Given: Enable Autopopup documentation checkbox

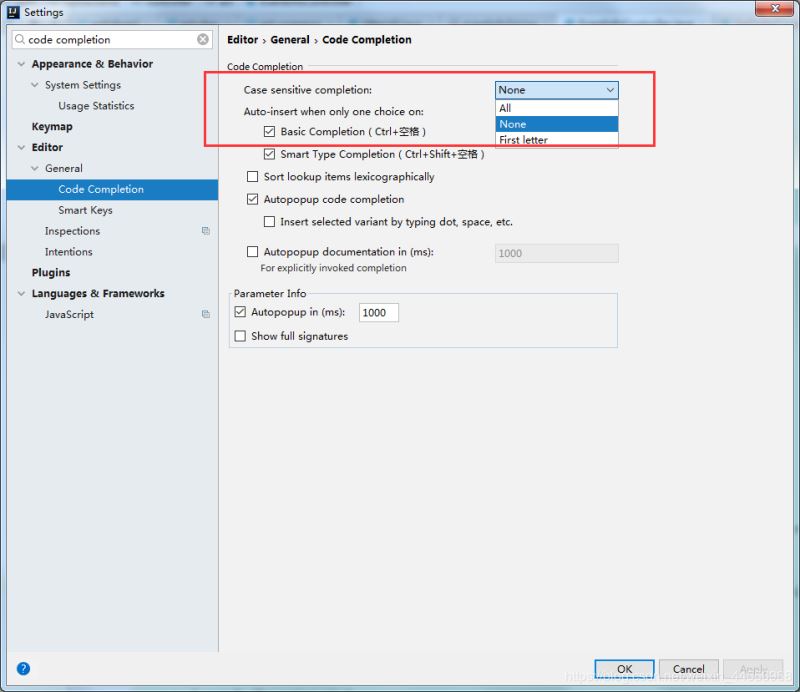Looking at the screenshot, I should 253,252.
